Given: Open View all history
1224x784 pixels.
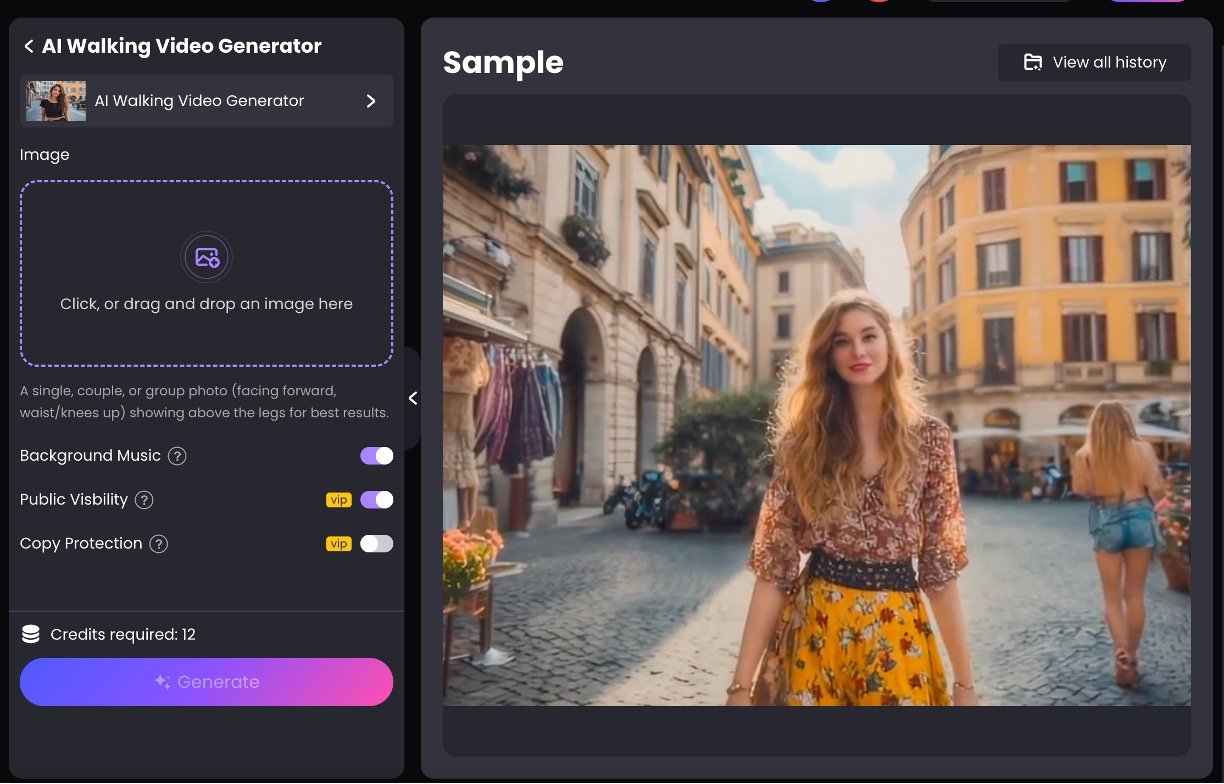Looking at the screenshot, I should tap(1094, 62).
